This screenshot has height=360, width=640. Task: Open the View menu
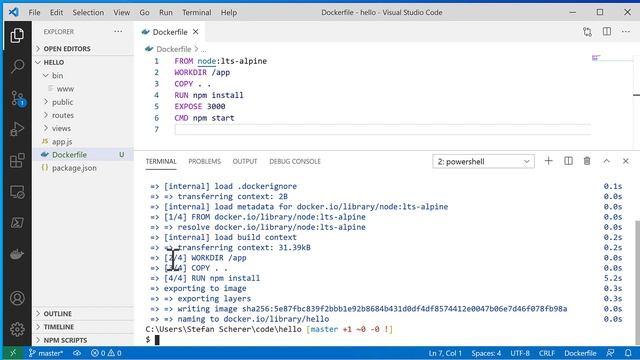tap(122, 12)
